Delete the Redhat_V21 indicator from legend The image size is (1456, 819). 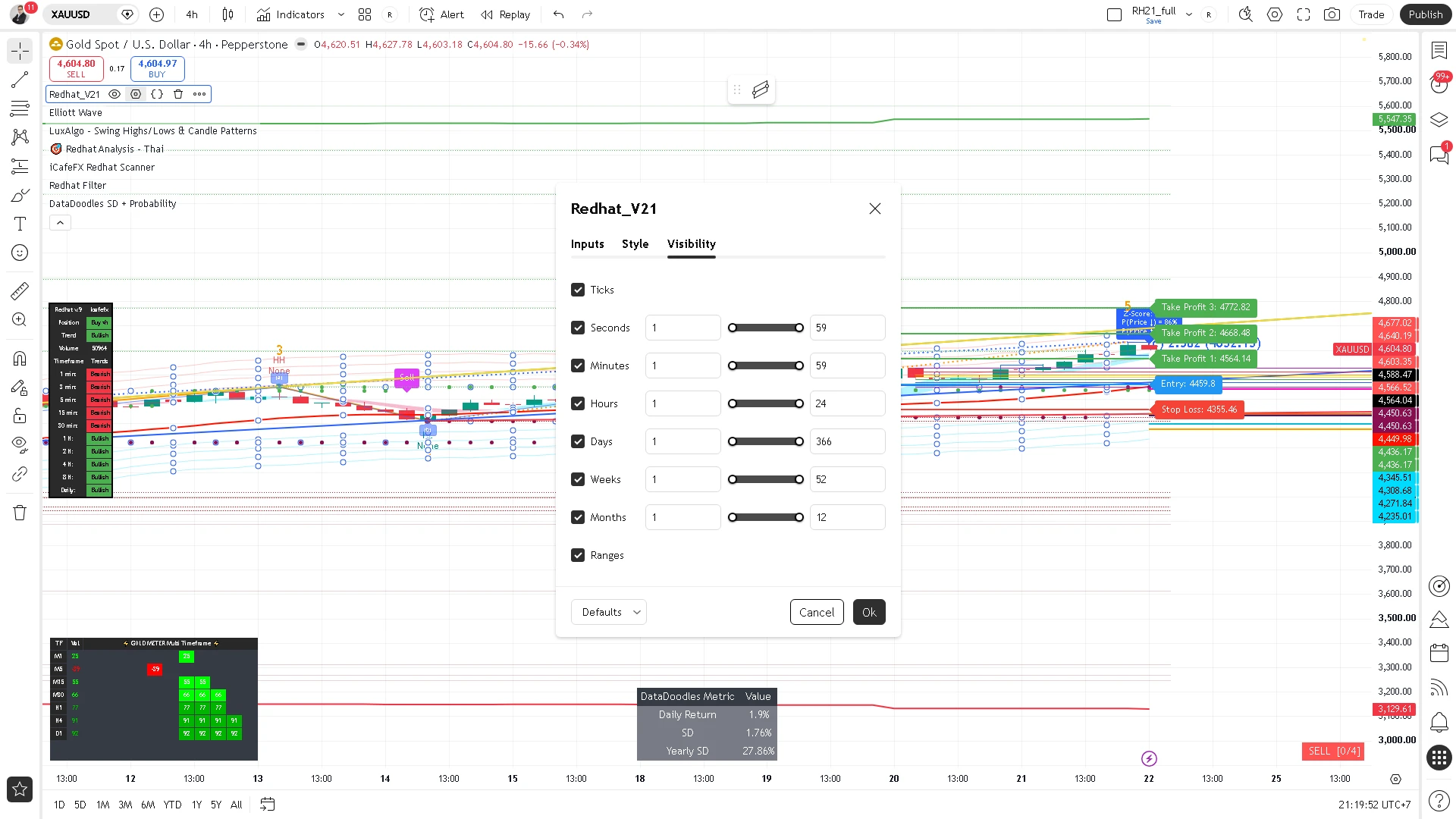pyautogui.click(x=178, y=94)
